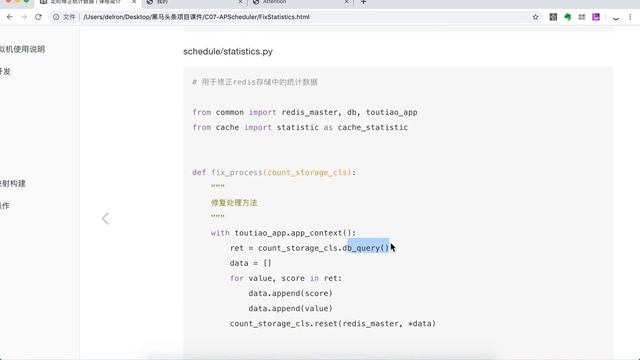This screenshot has width=640, height=360.
Task: Close the middle browser tab
Action: 240,2
